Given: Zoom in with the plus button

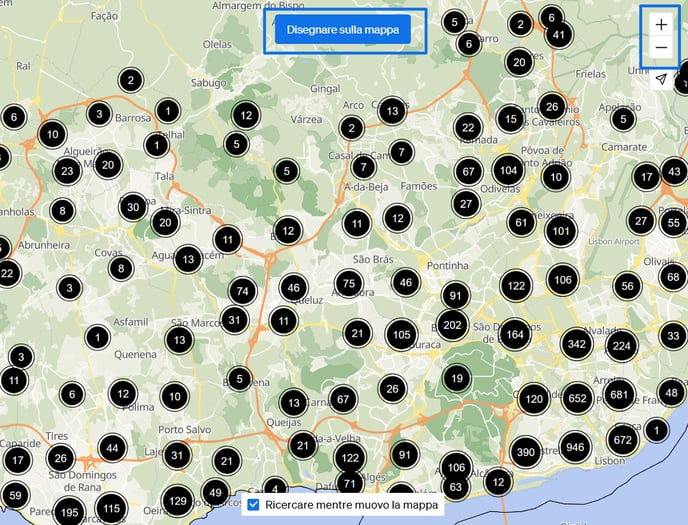Looking at the screenshot, I should (x=660, y=24).
